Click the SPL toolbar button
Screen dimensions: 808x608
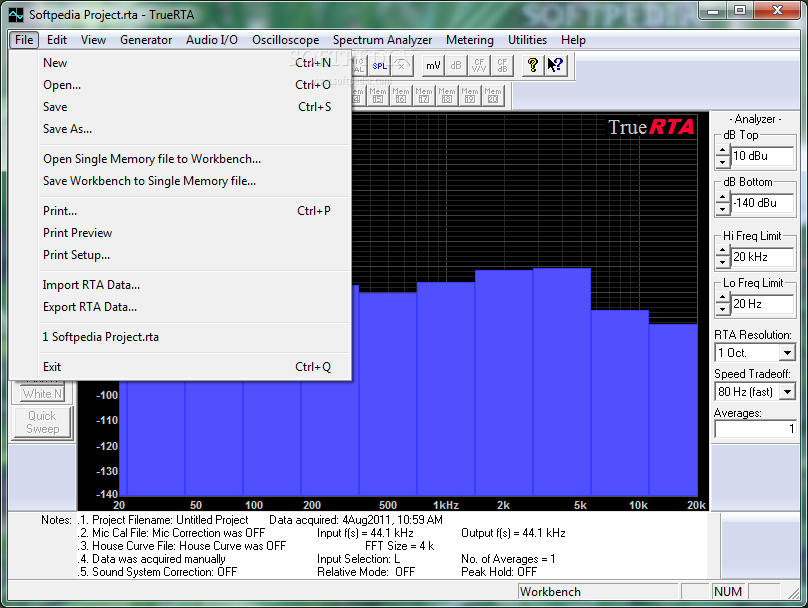(x=380, y=65)
